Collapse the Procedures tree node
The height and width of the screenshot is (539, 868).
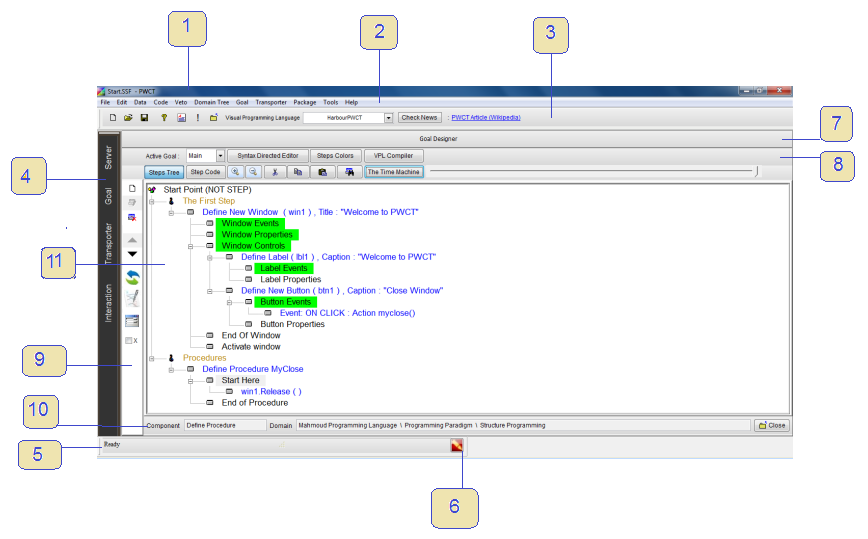tap(152, 357)
